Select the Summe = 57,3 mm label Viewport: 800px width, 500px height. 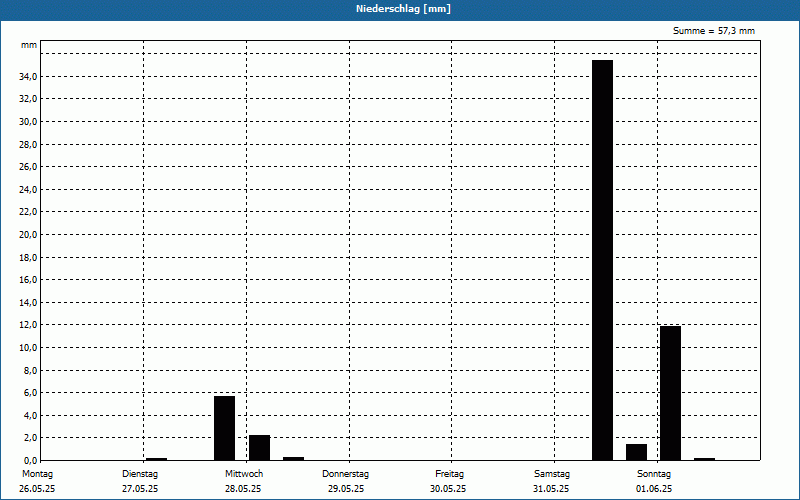click(714, 31)
